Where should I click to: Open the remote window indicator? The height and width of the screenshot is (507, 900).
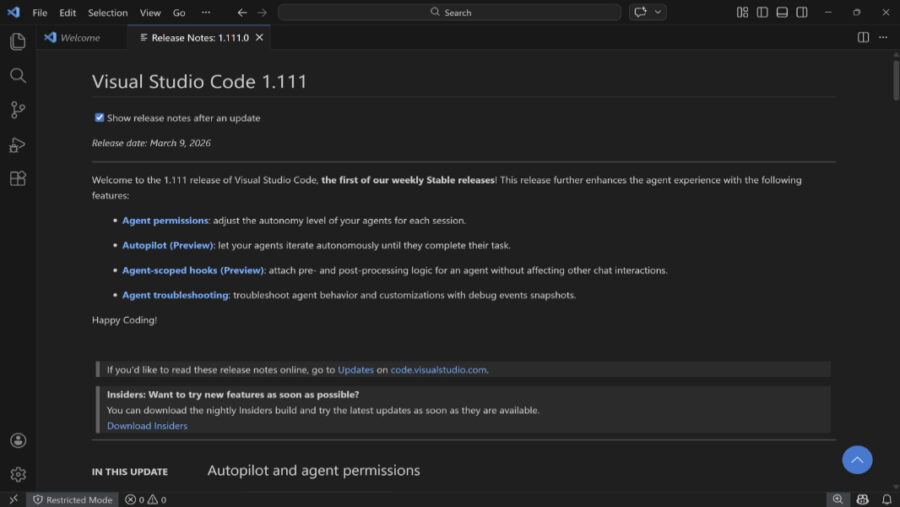[13, 500]
